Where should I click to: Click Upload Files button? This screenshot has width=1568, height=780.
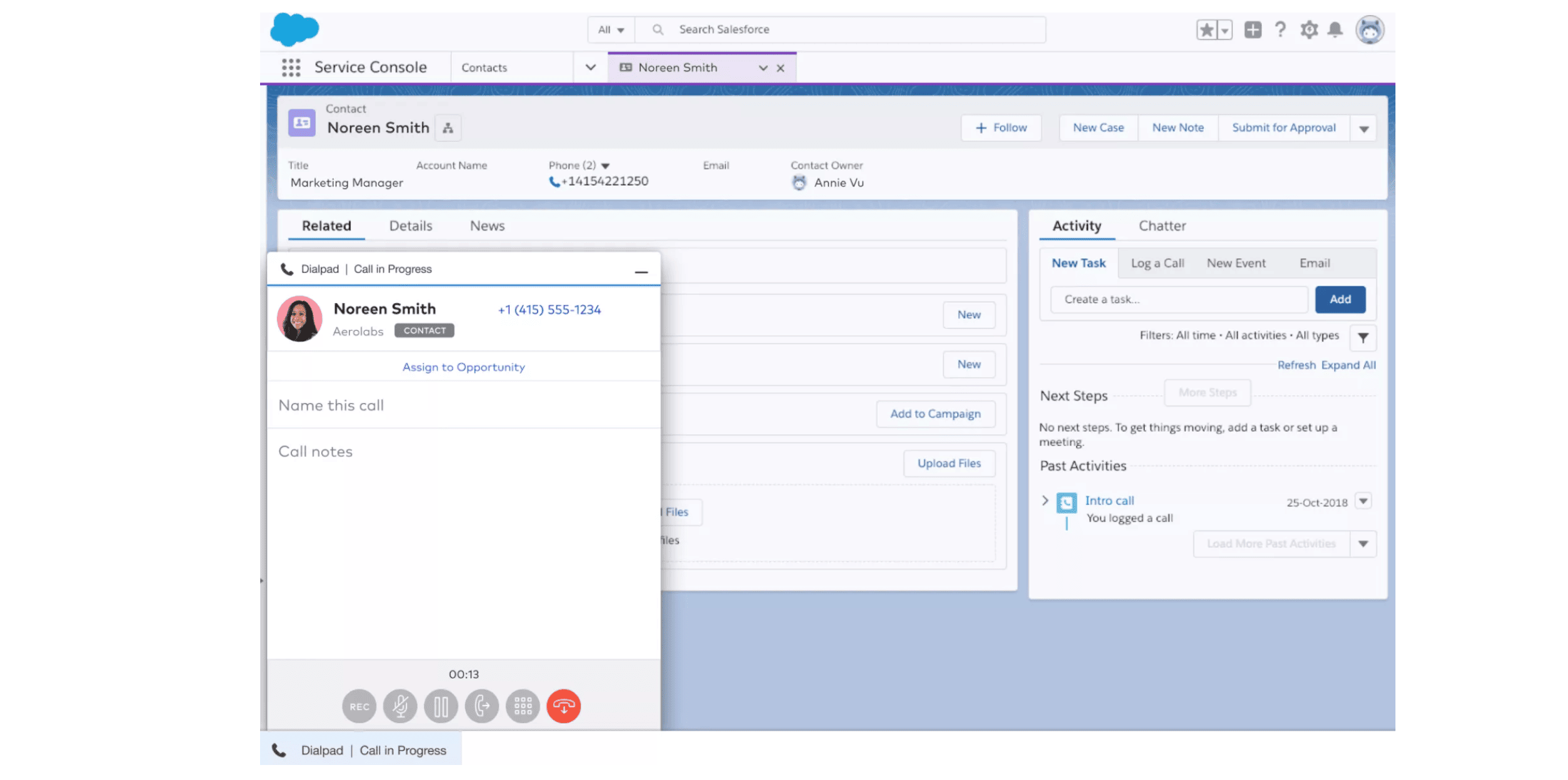[x=949, y=463]
